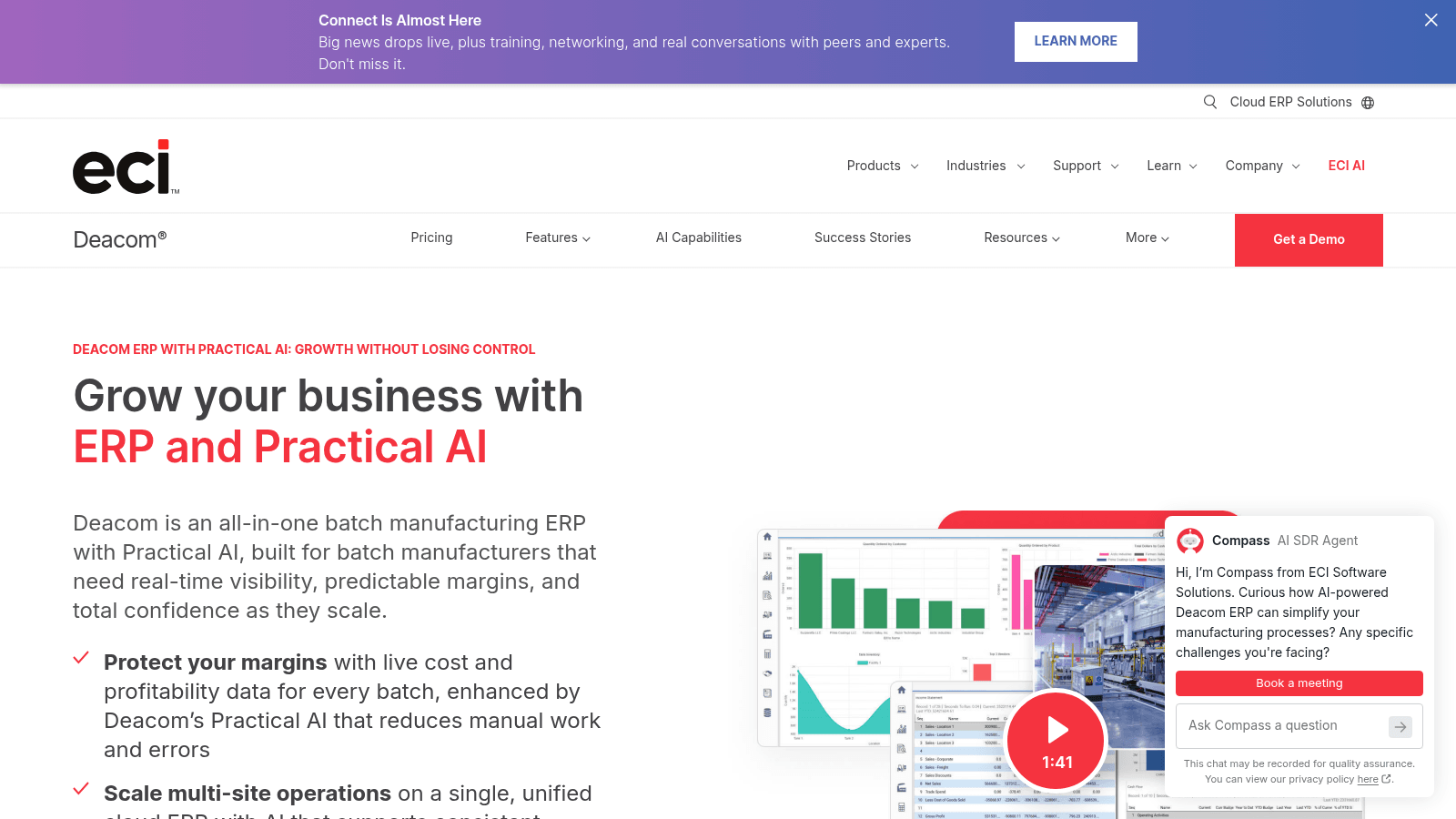Click Book a meeting button
The height and width of the screenshot is (819, 1456).
click(x=1299, y=683)
